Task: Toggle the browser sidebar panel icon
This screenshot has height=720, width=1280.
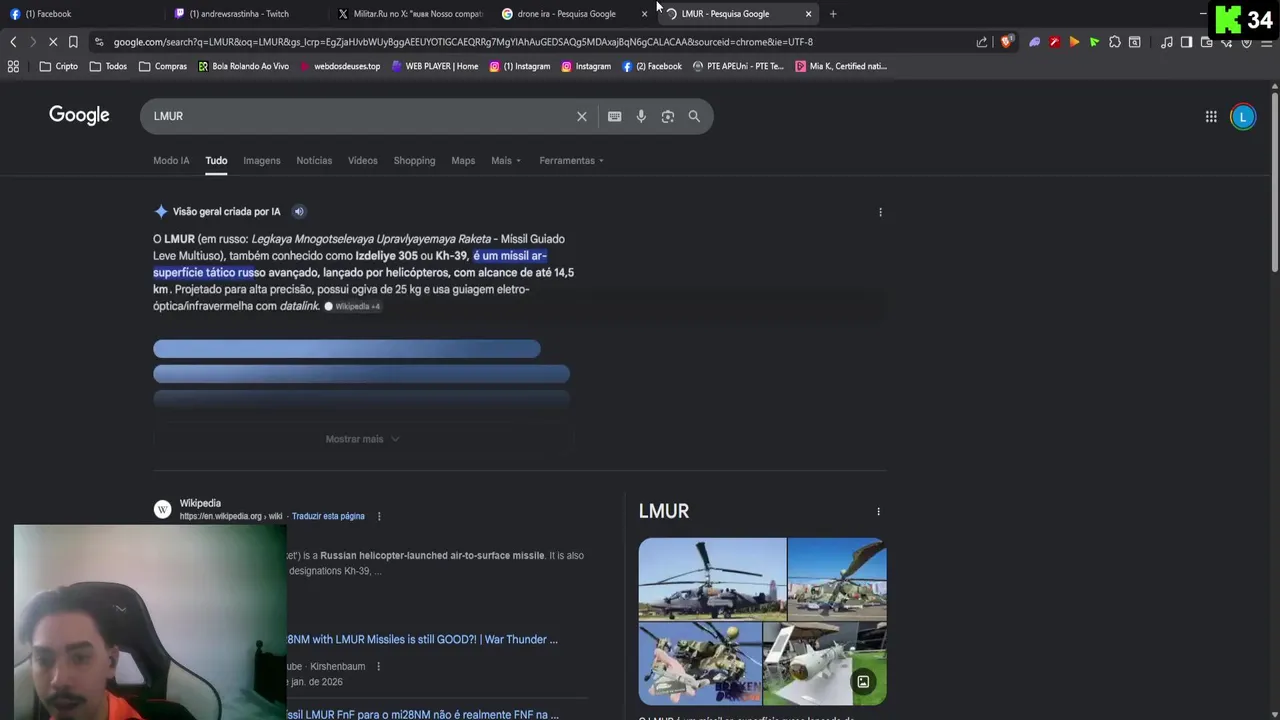Action: pos(1186,42)
